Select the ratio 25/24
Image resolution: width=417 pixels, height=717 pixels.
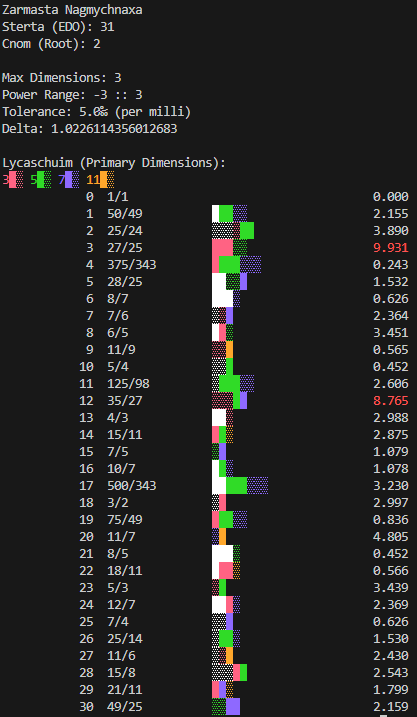click(x=125, y=231)
